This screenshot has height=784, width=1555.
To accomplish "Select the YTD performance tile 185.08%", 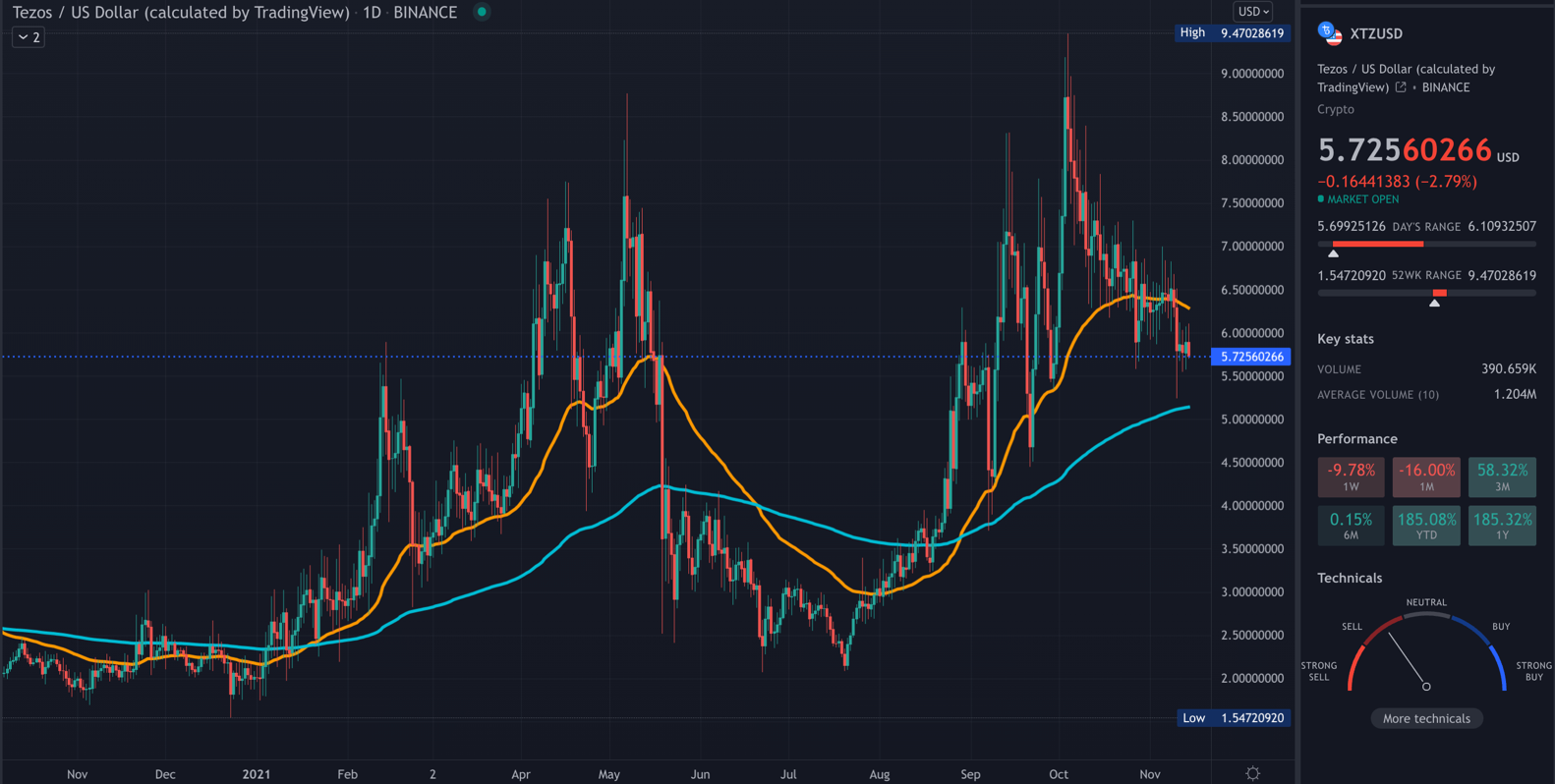I will point(1426,526).
